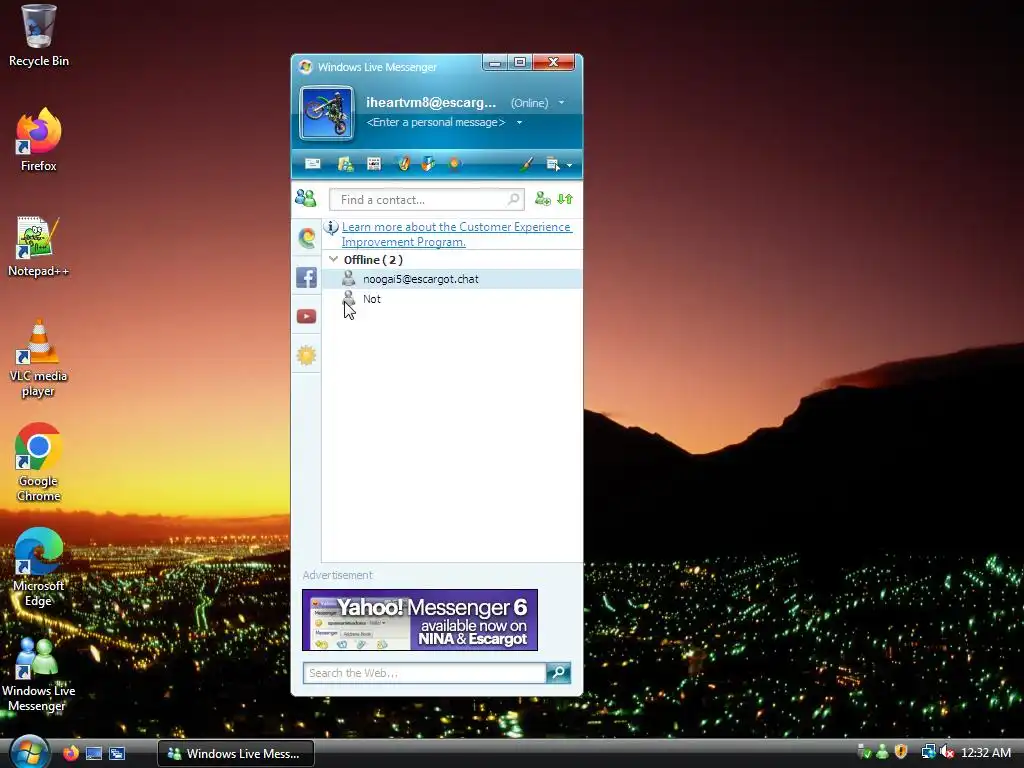1024x768 pixels.
Task: Click the web search magnifier button
Action: pyautogui.click(x=558, y=673)
